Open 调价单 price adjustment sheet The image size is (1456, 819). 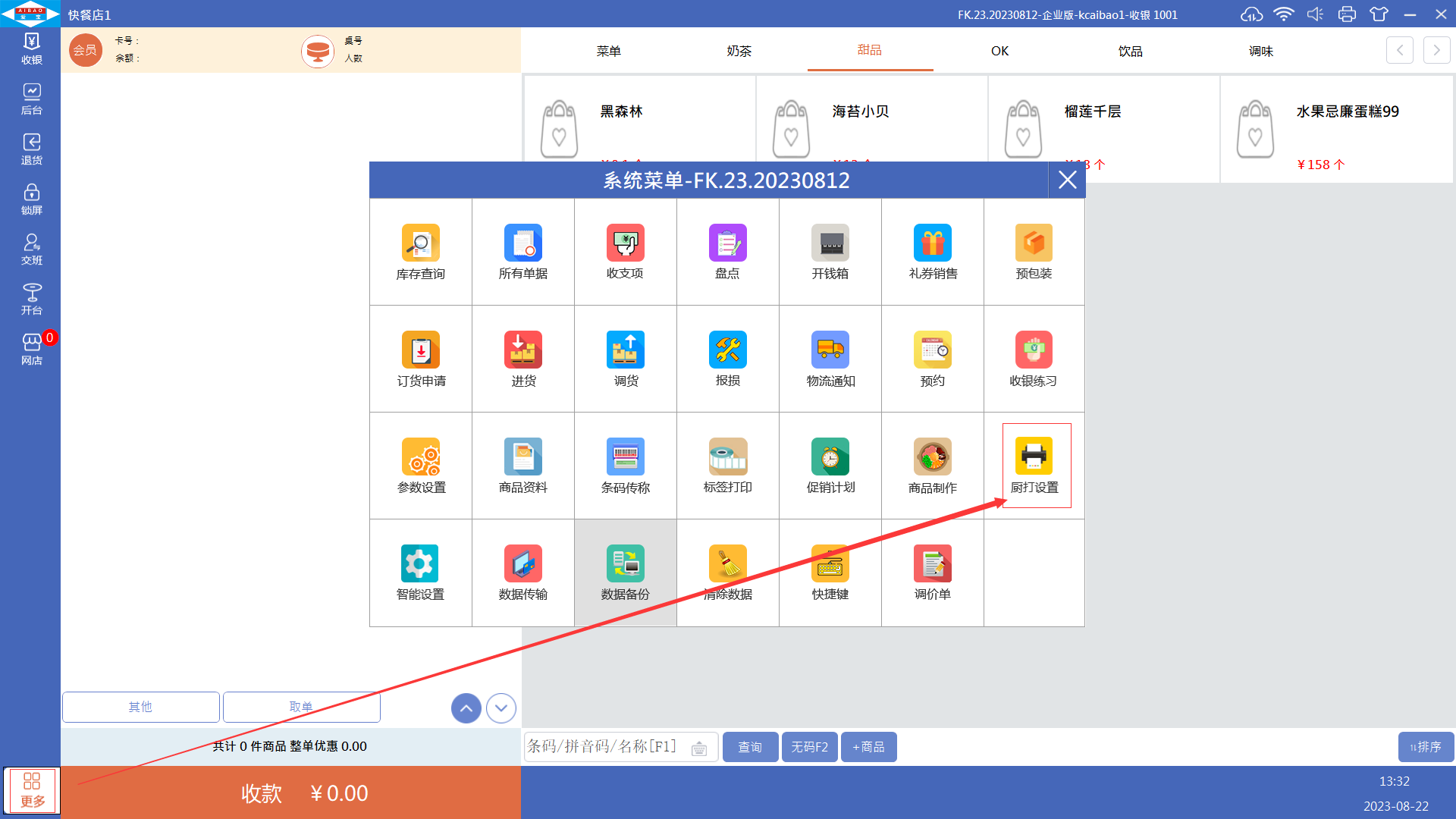(x=933, y=573)
